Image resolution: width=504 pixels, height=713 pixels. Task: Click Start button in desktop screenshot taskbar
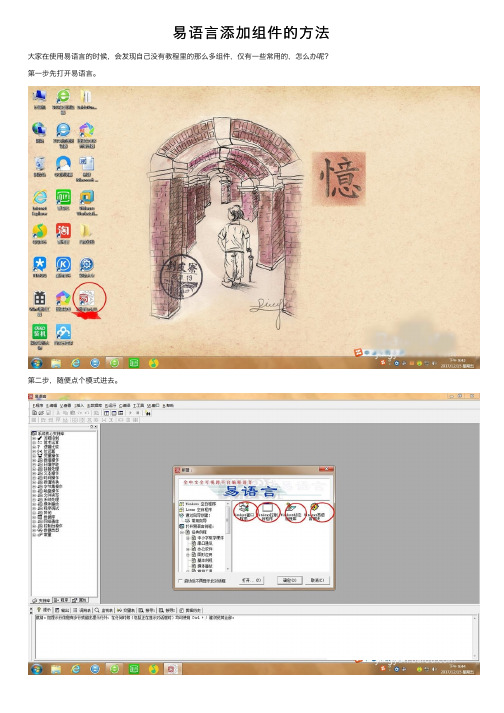point(36,363)
